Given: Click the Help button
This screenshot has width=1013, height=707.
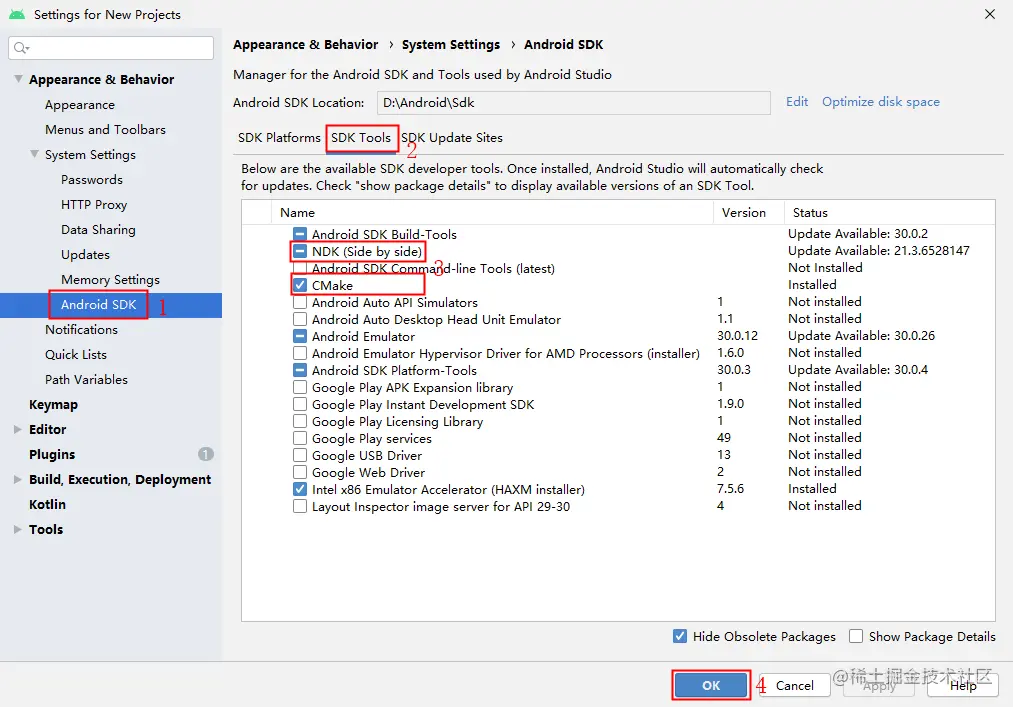Looking at the screenshot, I should click(963, 685).
